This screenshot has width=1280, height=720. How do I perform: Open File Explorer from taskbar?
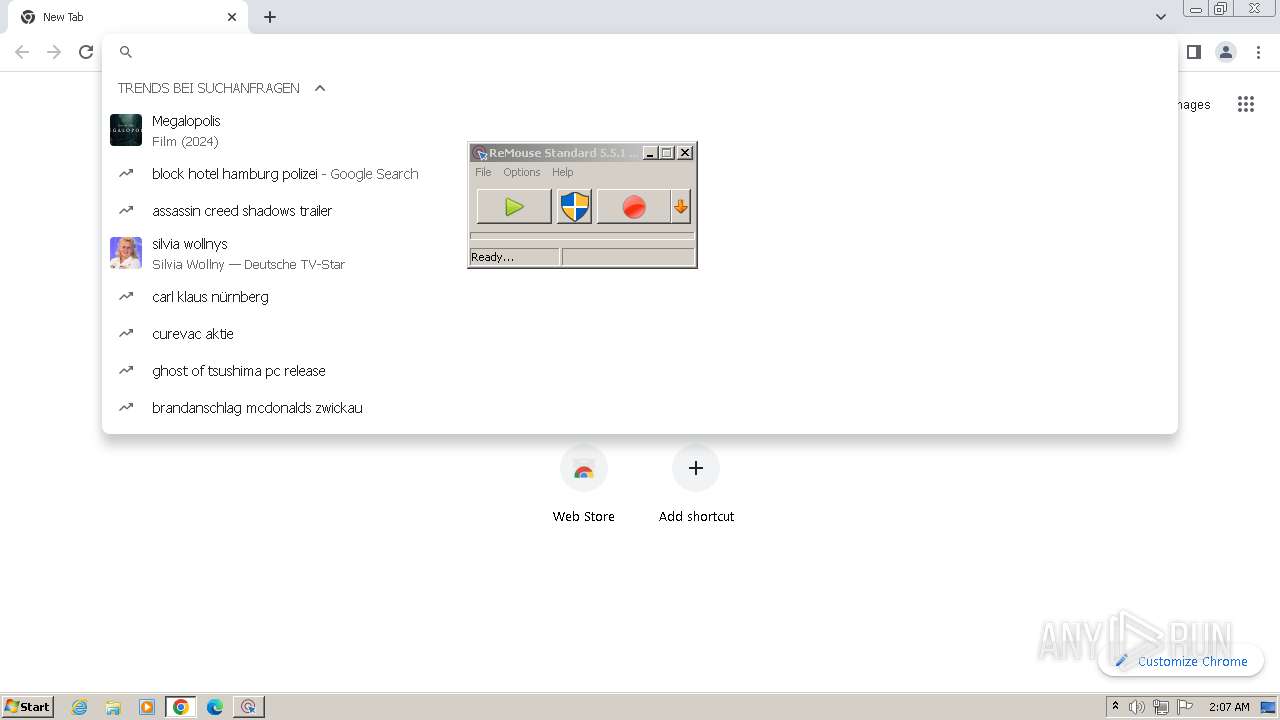click(113, 707)
